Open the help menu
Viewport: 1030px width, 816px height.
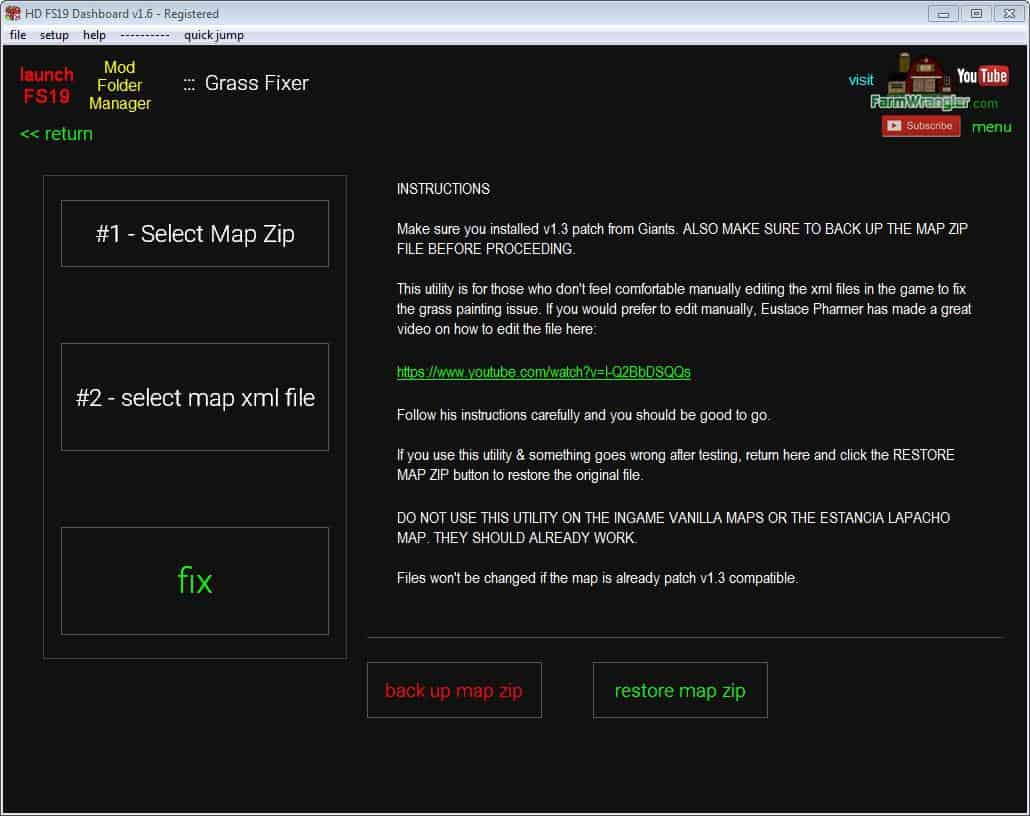pos(94,35)
